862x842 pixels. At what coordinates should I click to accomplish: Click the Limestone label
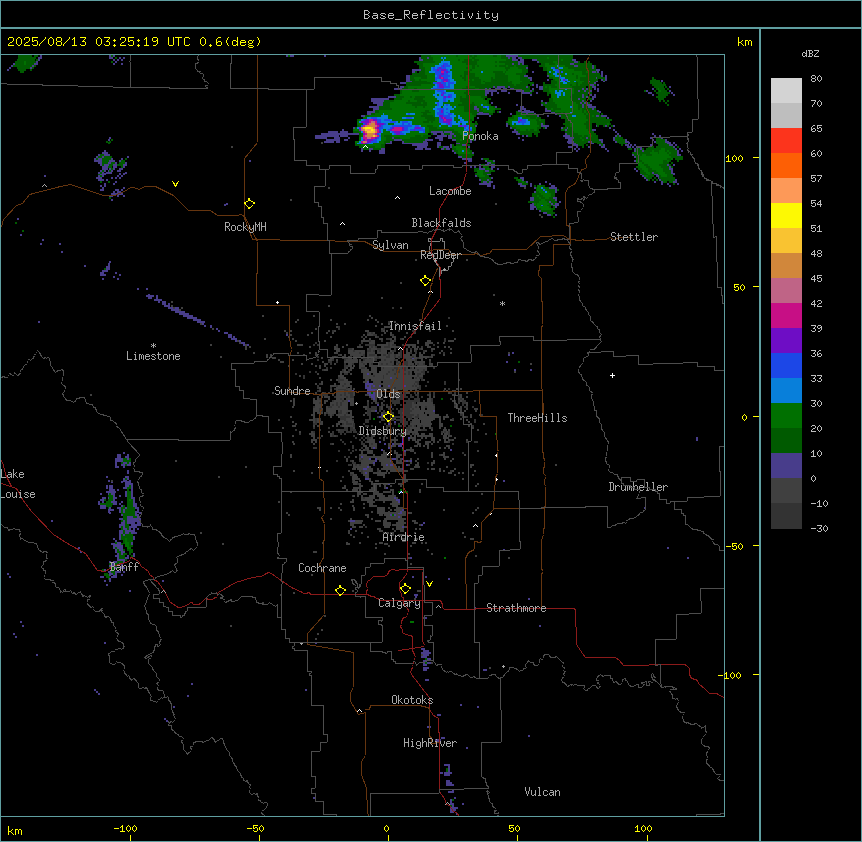point(153,356)
